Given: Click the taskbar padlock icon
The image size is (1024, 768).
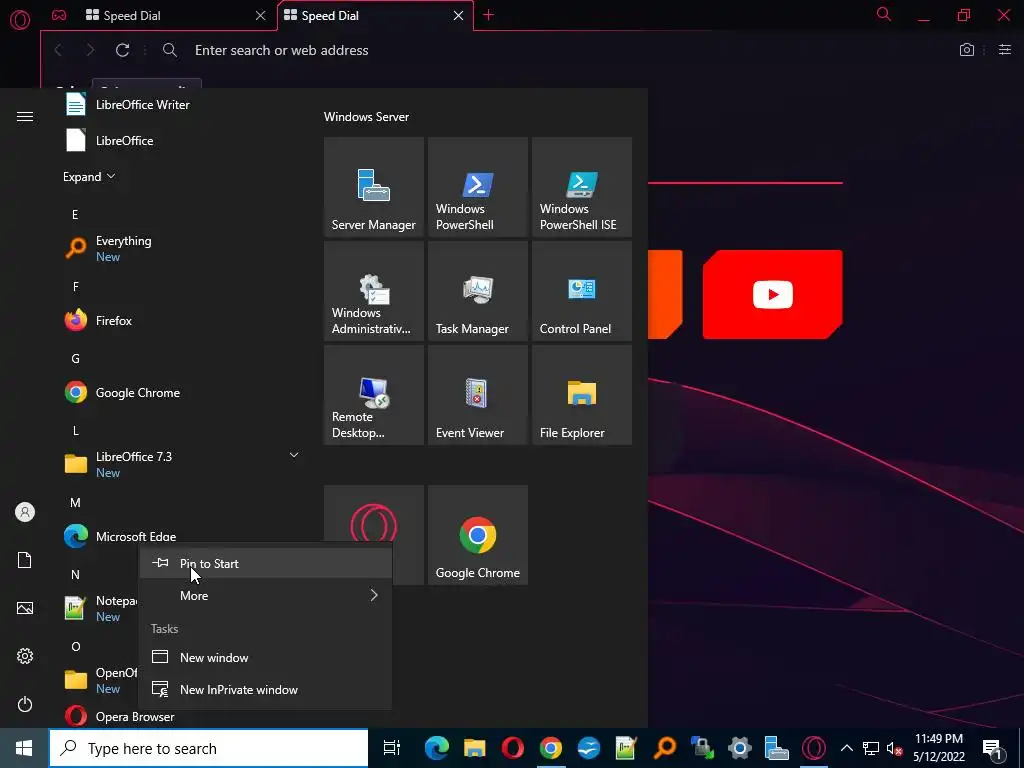Looking at the screenshot, I should point(702,748).
